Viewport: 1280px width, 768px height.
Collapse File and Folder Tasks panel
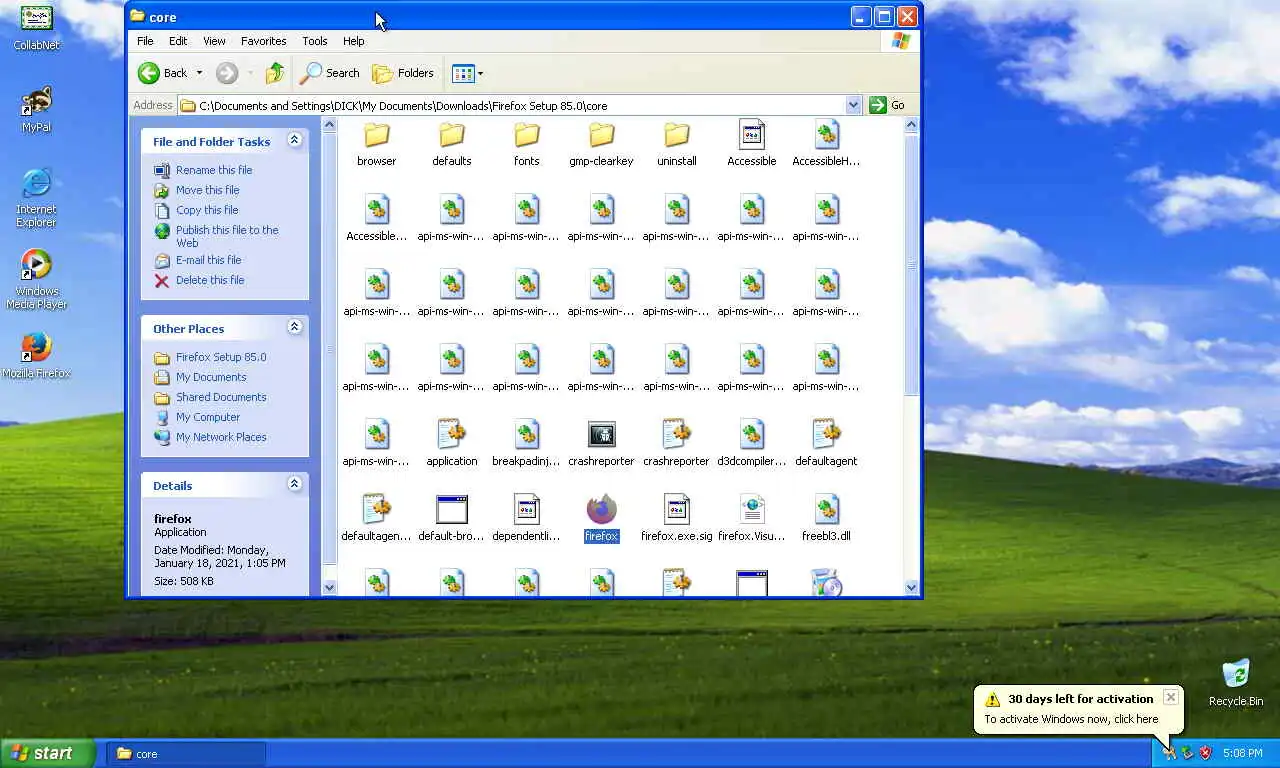(294, 140)
